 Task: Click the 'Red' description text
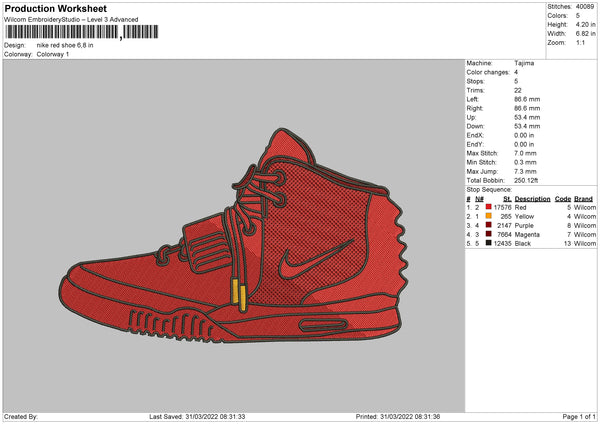click(520, 207)
